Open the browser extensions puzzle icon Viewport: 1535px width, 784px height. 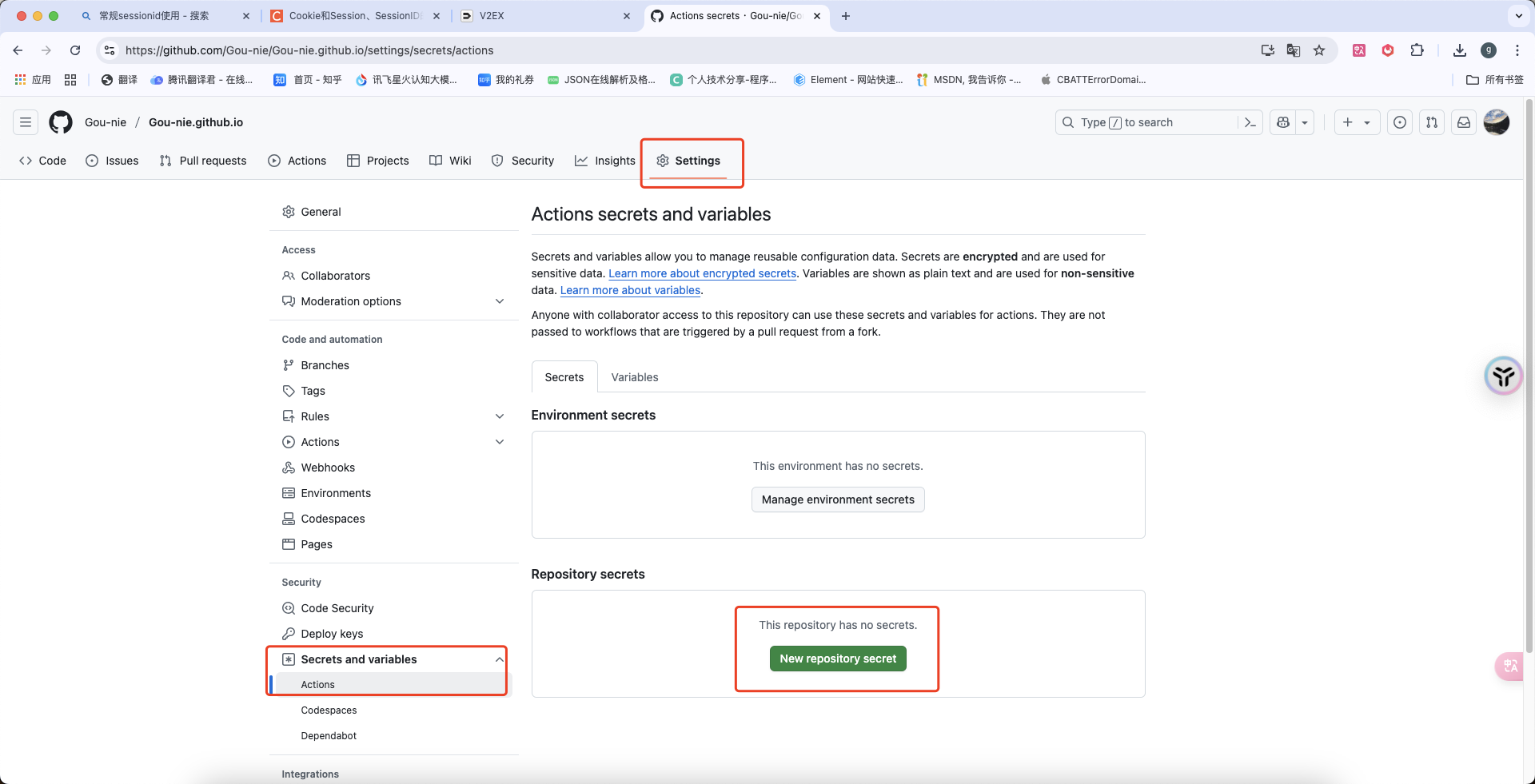pos(1417,50)
